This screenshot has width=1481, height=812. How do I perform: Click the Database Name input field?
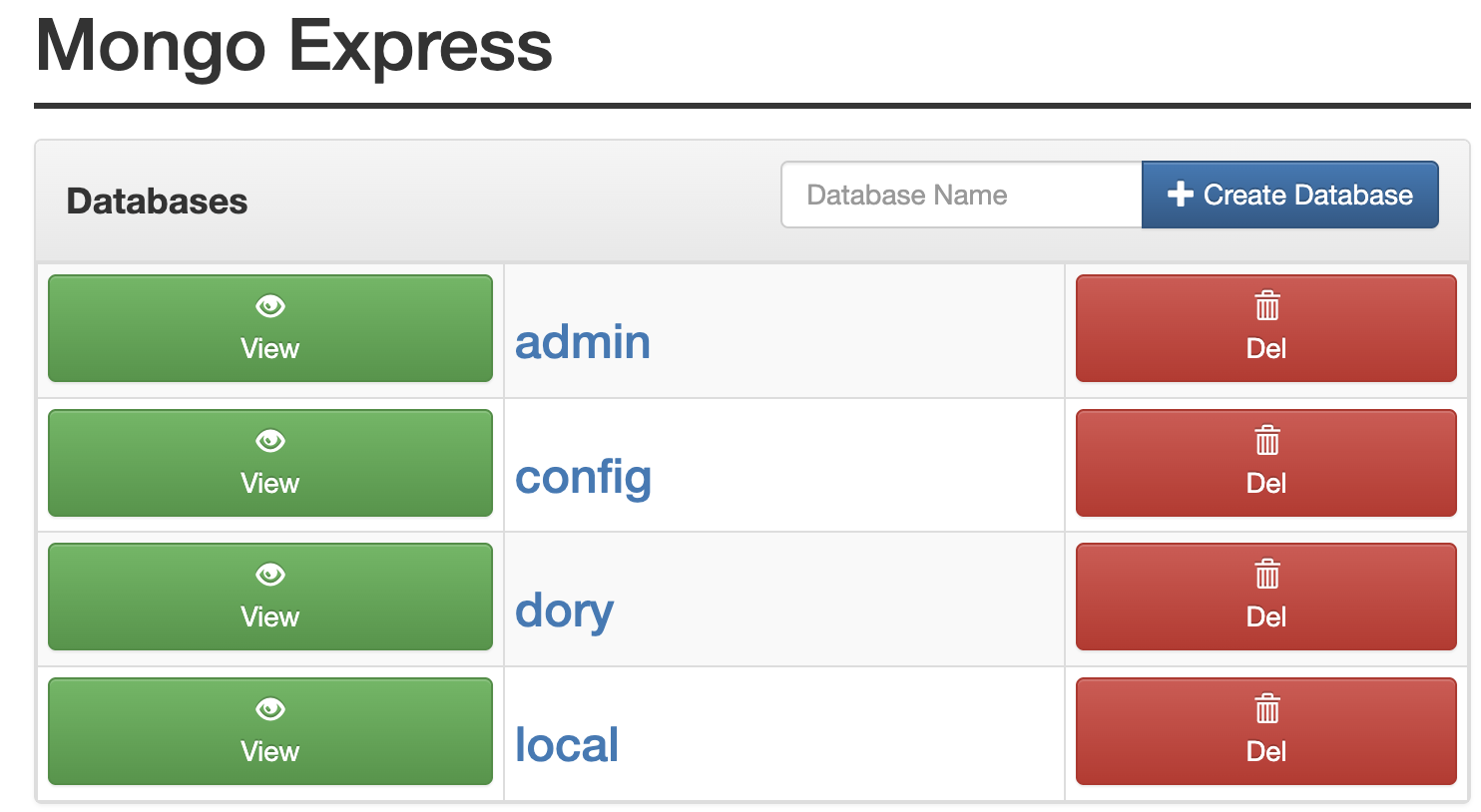(960, 195)
